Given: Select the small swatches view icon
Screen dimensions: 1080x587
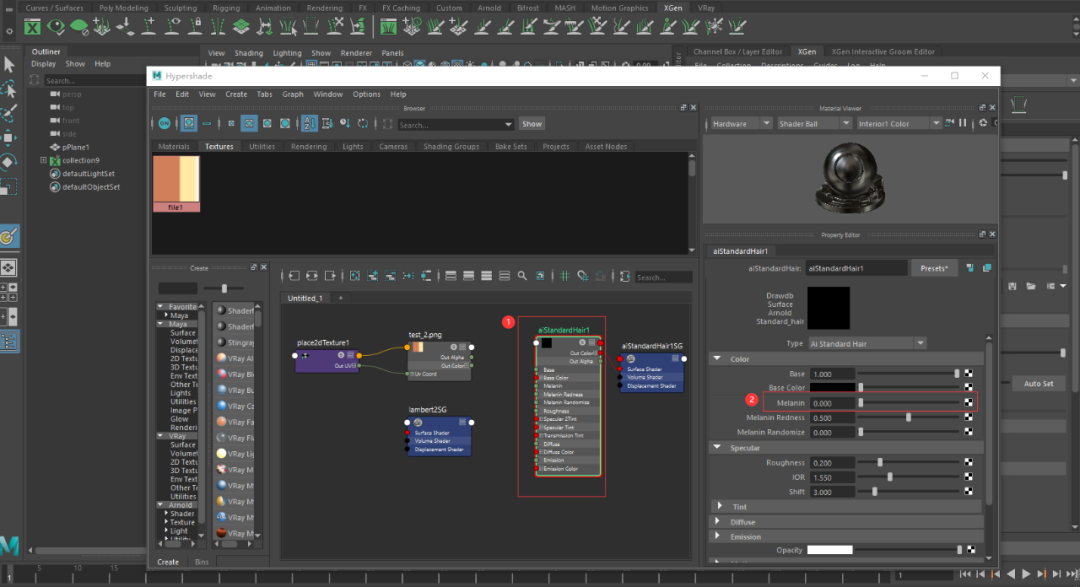Looking at the screenshot, I should pyautogui.click(x=231, y=124).
